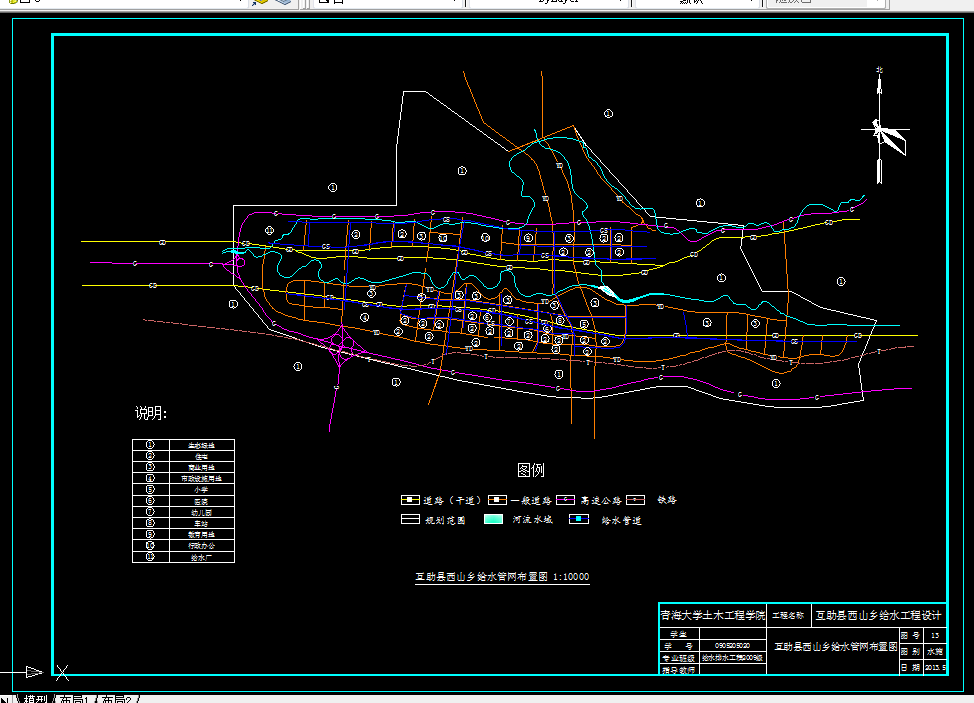Select the 道路（干道）legend label
974x703 pixels.
pos(452,501)
